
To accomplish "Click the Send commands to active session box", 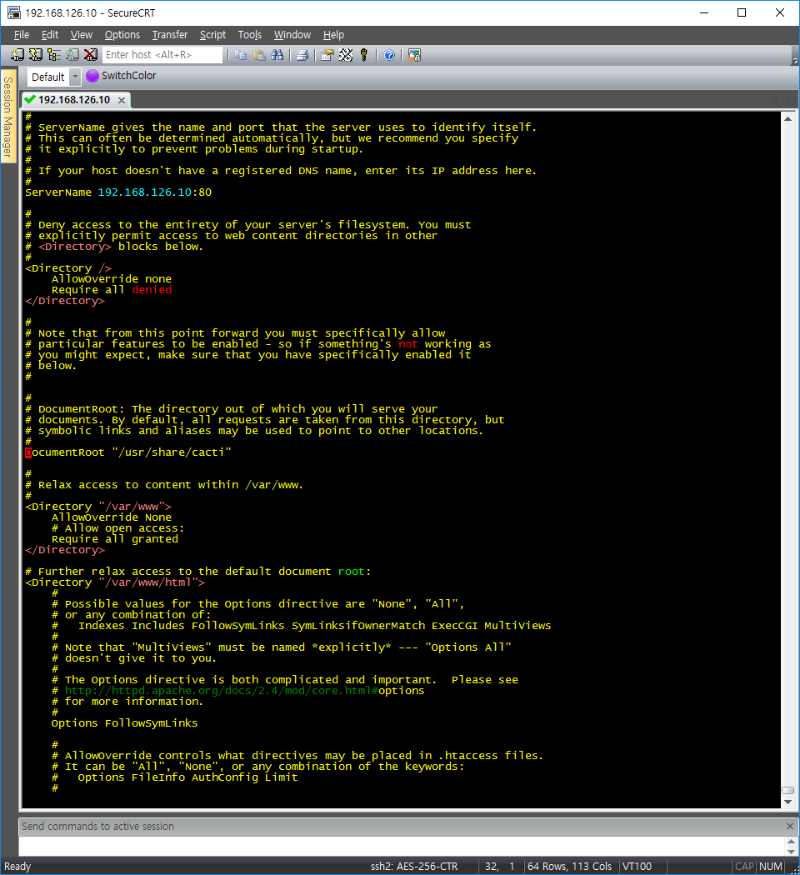I will tap(400, 826).
